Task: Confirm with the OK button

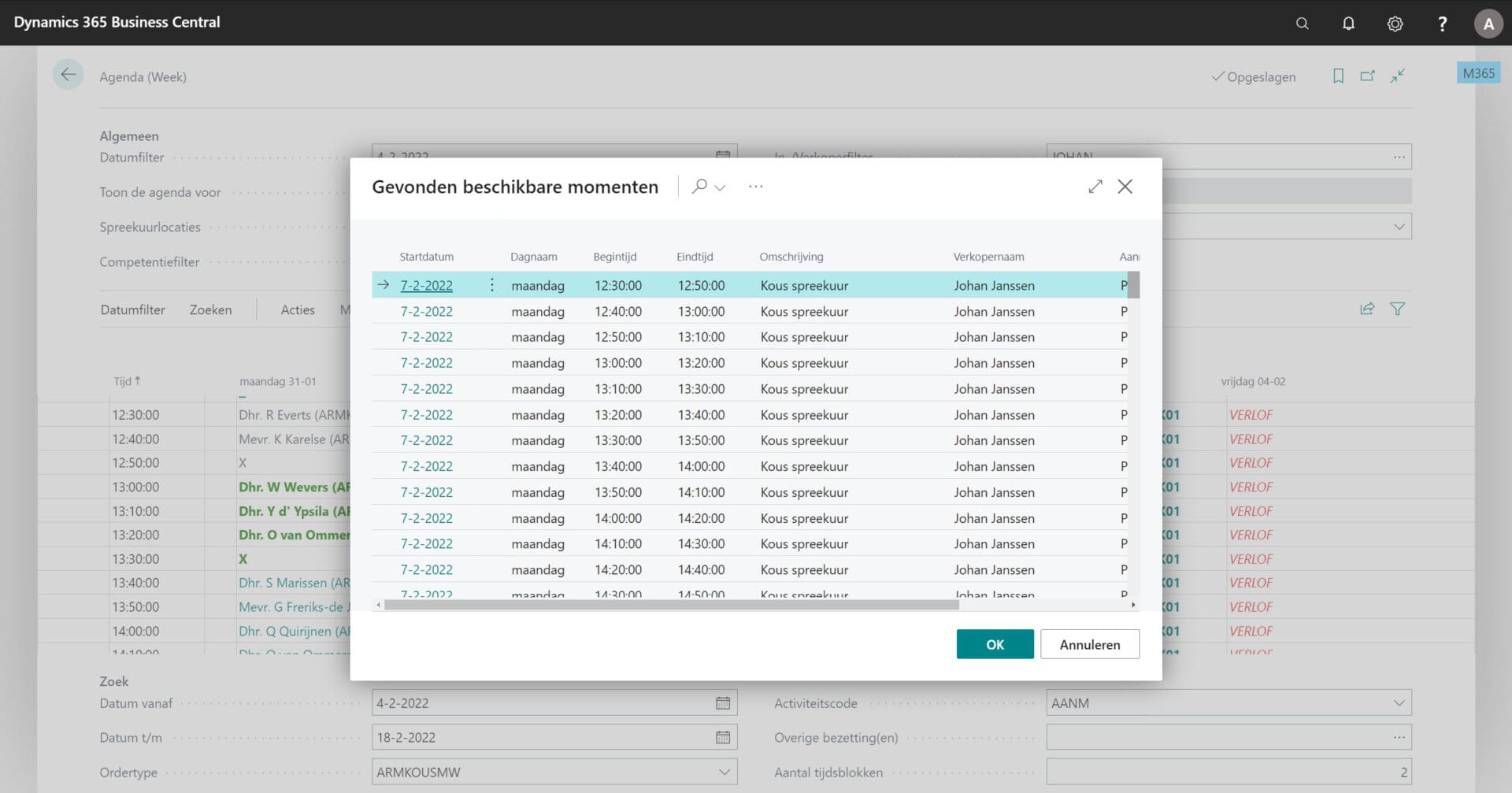Action: 995,644
